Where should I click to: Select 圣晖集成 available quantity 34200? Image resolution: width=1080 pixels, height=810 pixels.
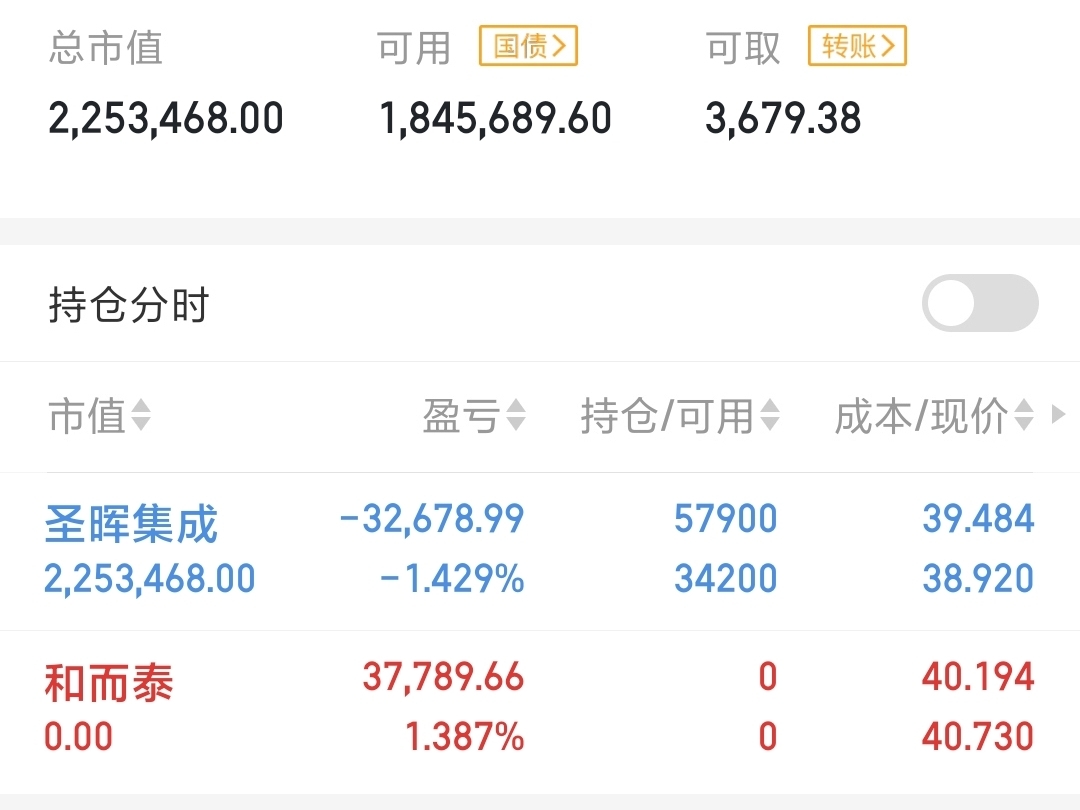point(726,578)
